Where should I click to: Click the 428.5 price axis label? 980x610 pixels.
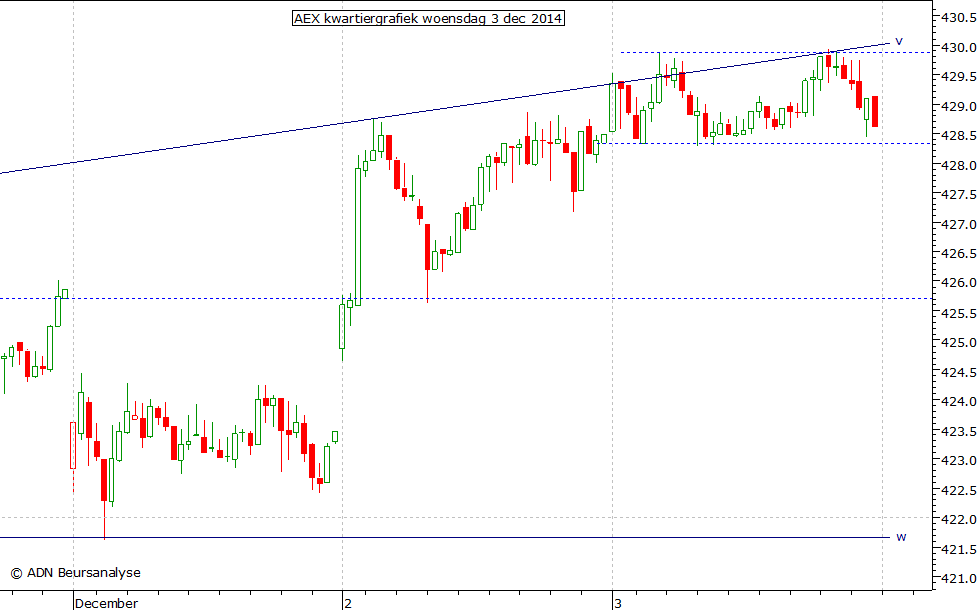click(959, 136)
